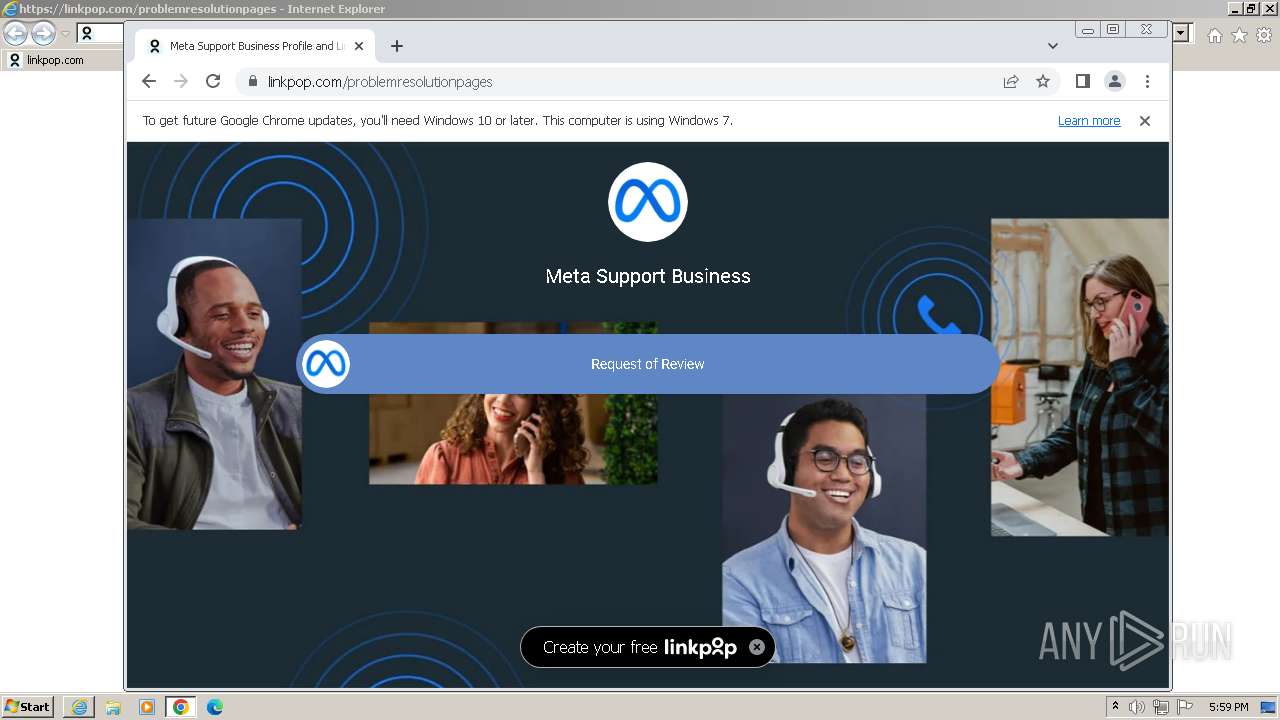Reload the linkpop page
The width and height of the screenshot is (1280, 720).
tap(213, 82)
